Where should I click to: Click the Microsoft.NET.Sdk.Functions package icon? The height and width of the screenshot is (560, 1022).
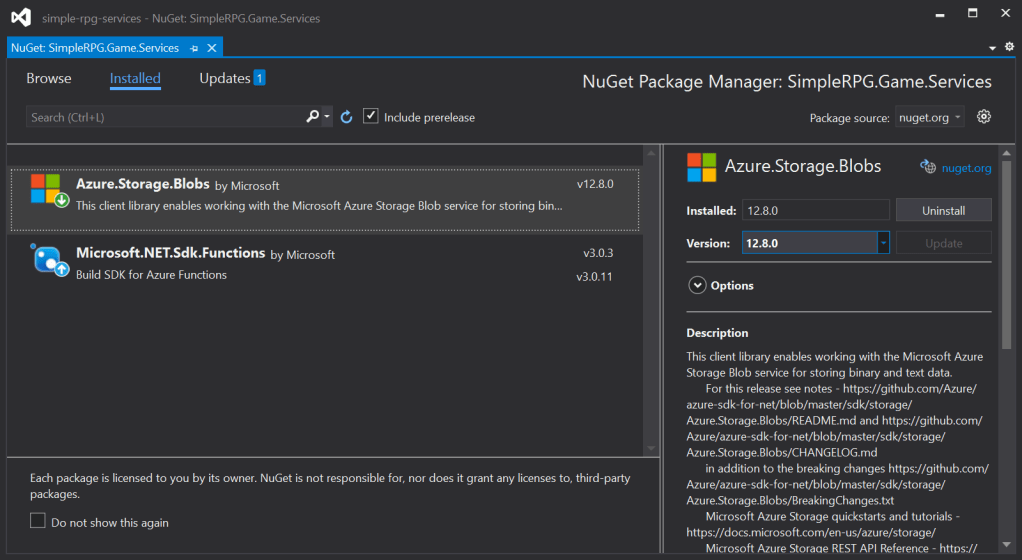[x=48, y=260]
